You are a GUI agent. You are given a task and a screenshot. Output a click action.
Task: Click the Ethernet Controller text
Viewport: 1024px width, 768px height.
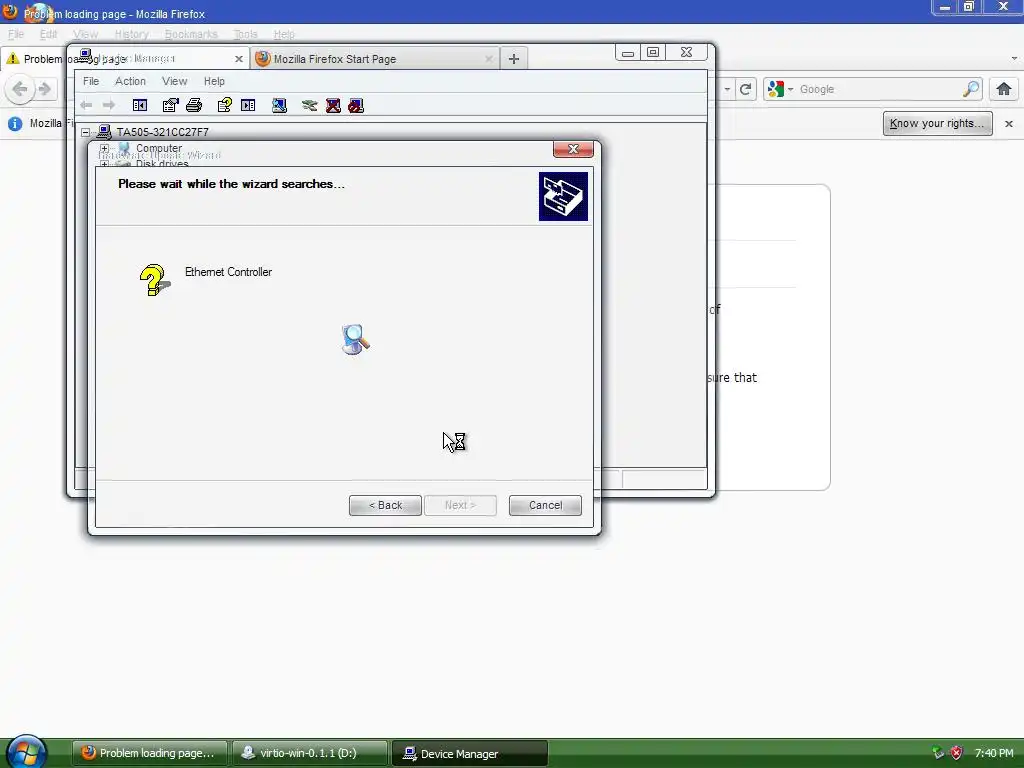pos(228,272)
